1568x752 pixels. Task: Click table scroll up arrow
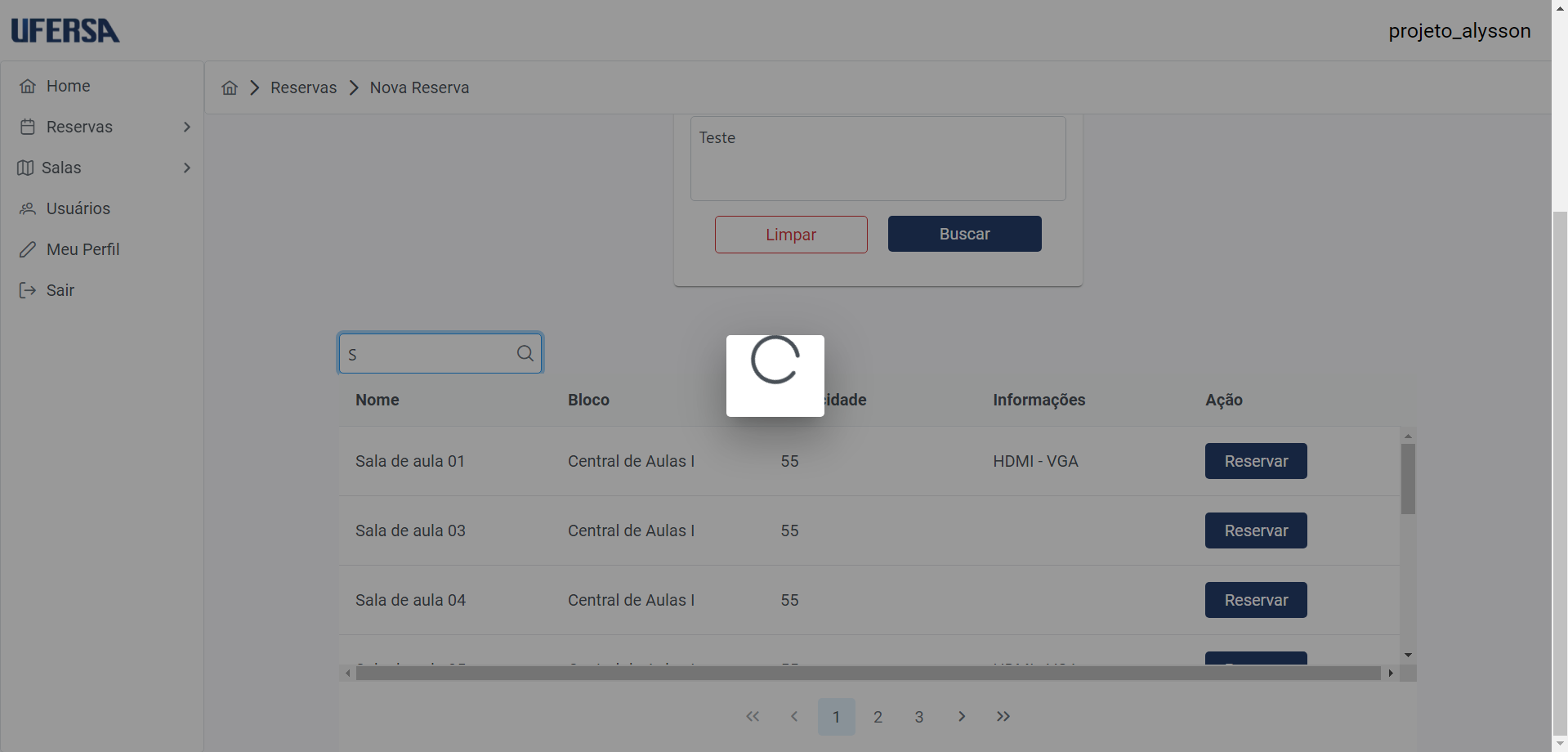coord(1408,436)
